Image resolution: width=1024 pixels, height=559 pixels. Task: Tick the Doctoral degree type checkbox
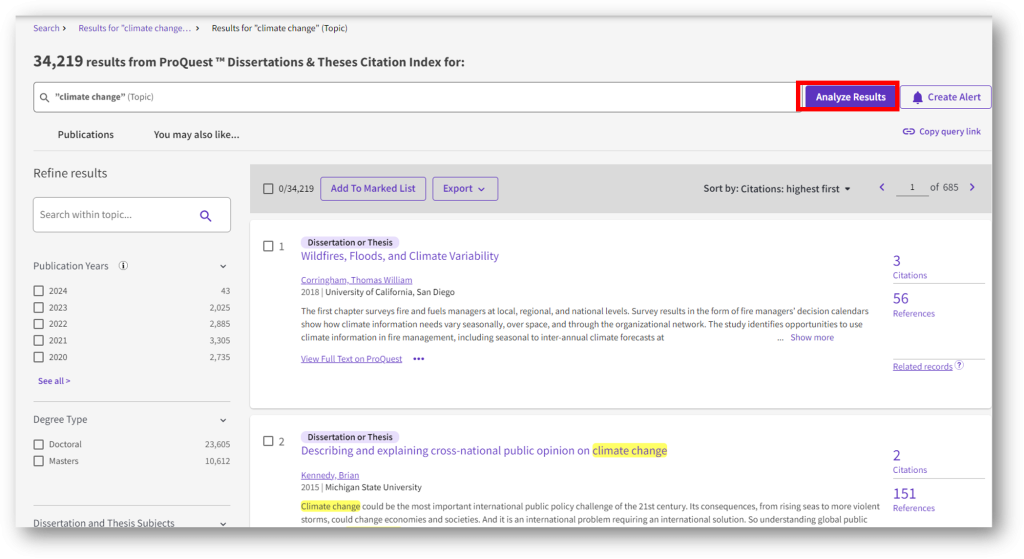[x=39, y=444]
